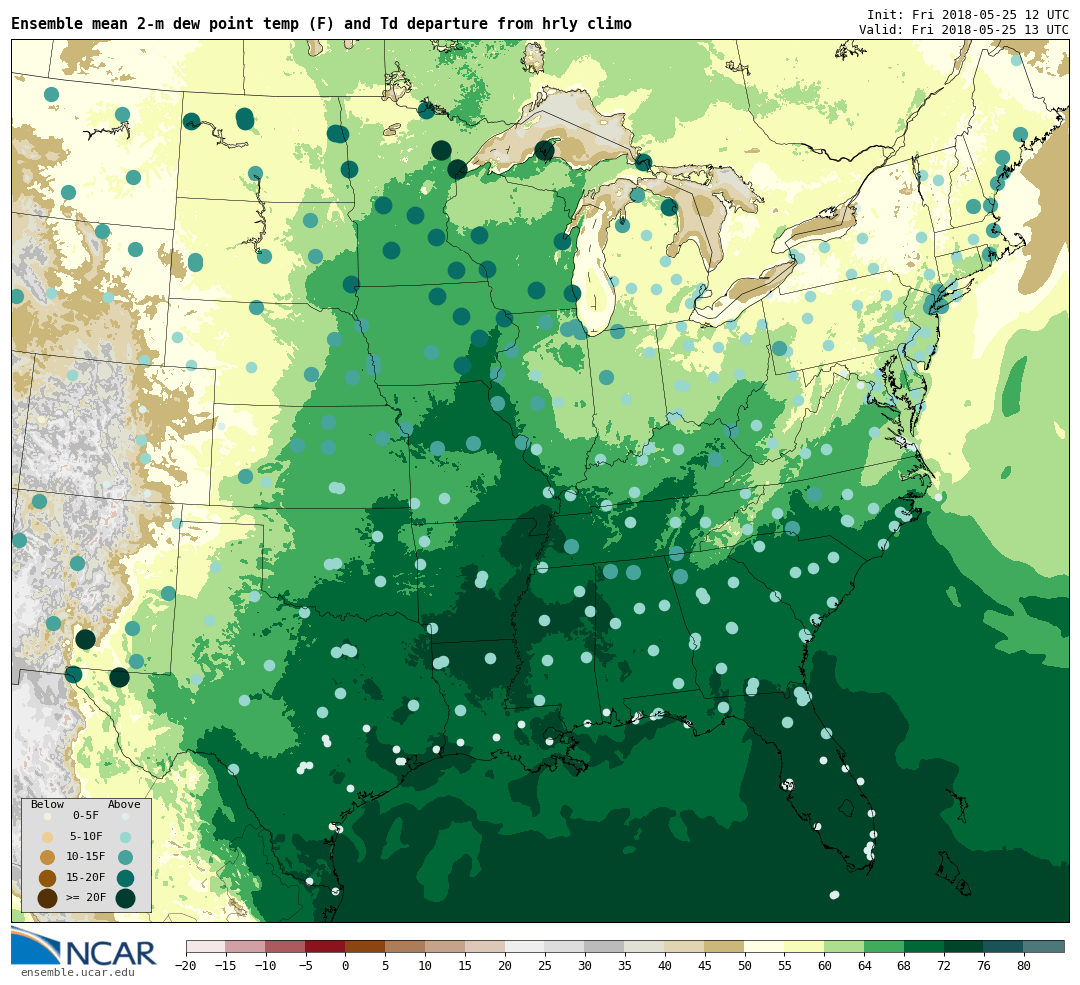This screenshot has height=985, width=1080.
Task: Click the ensemble.ucar.edu text
Action: (x=78, y=973)
